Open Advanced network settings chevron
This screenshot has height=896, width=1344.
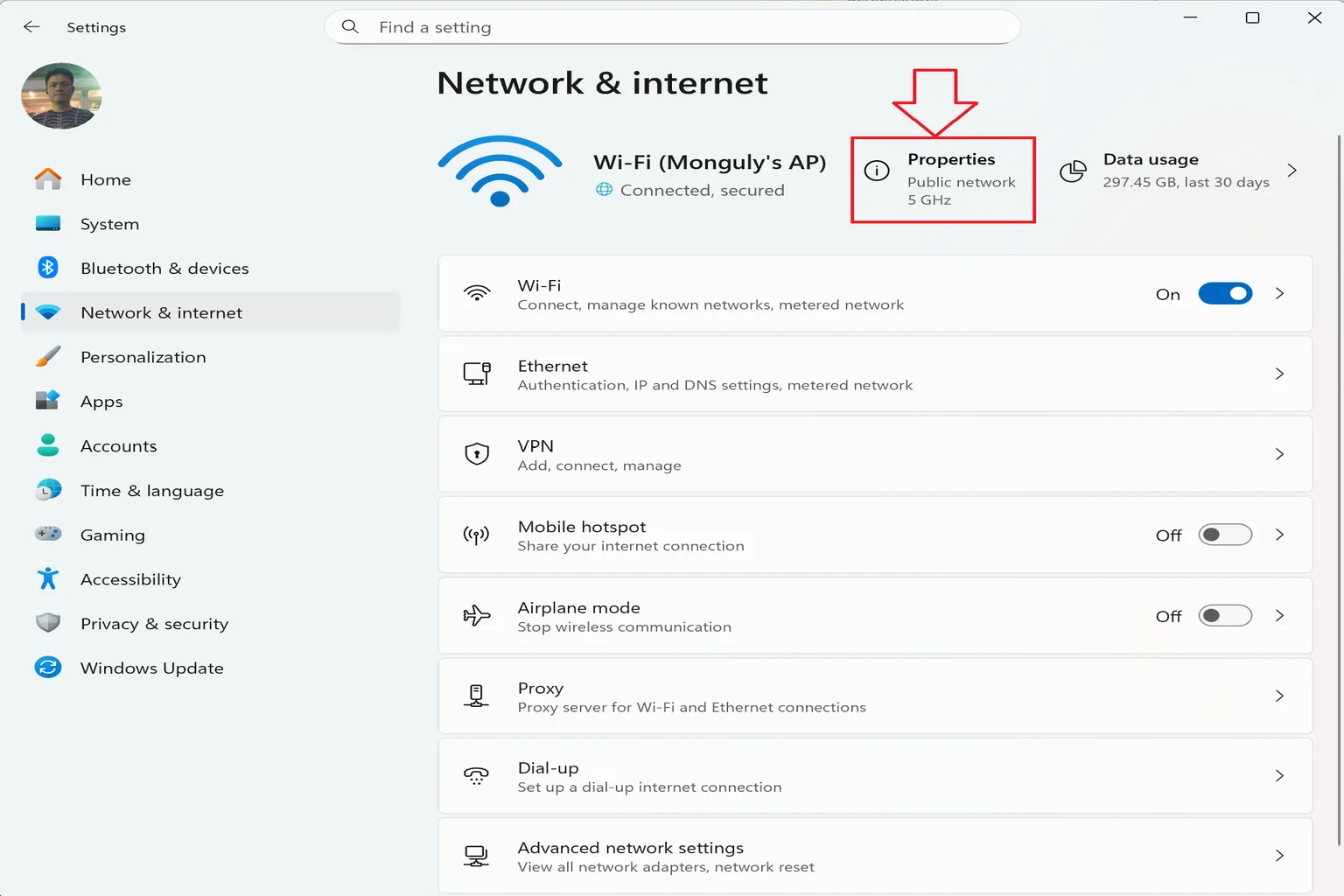1279,856
